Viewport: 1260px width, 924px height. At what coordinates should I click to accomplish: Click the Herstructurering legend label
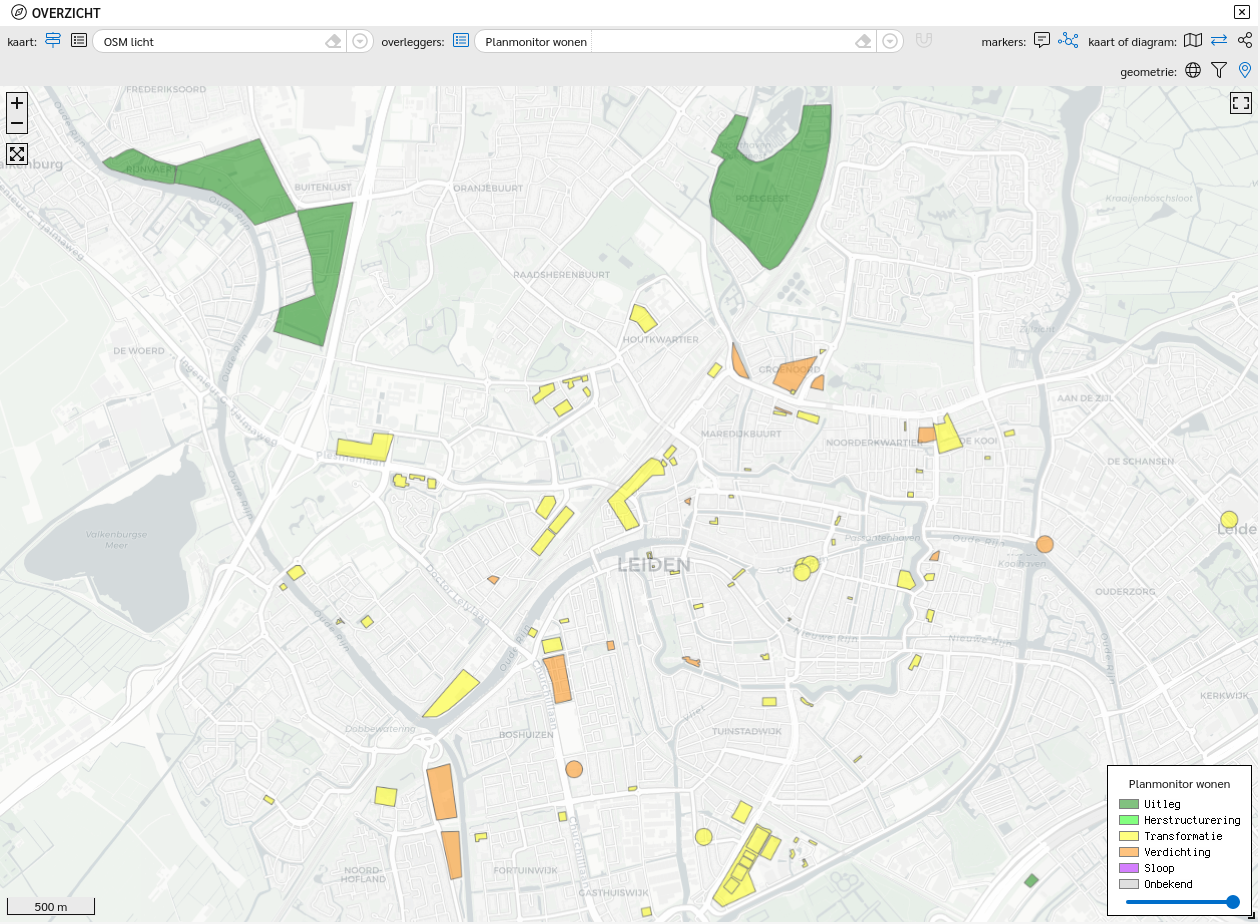[1192, 820]
